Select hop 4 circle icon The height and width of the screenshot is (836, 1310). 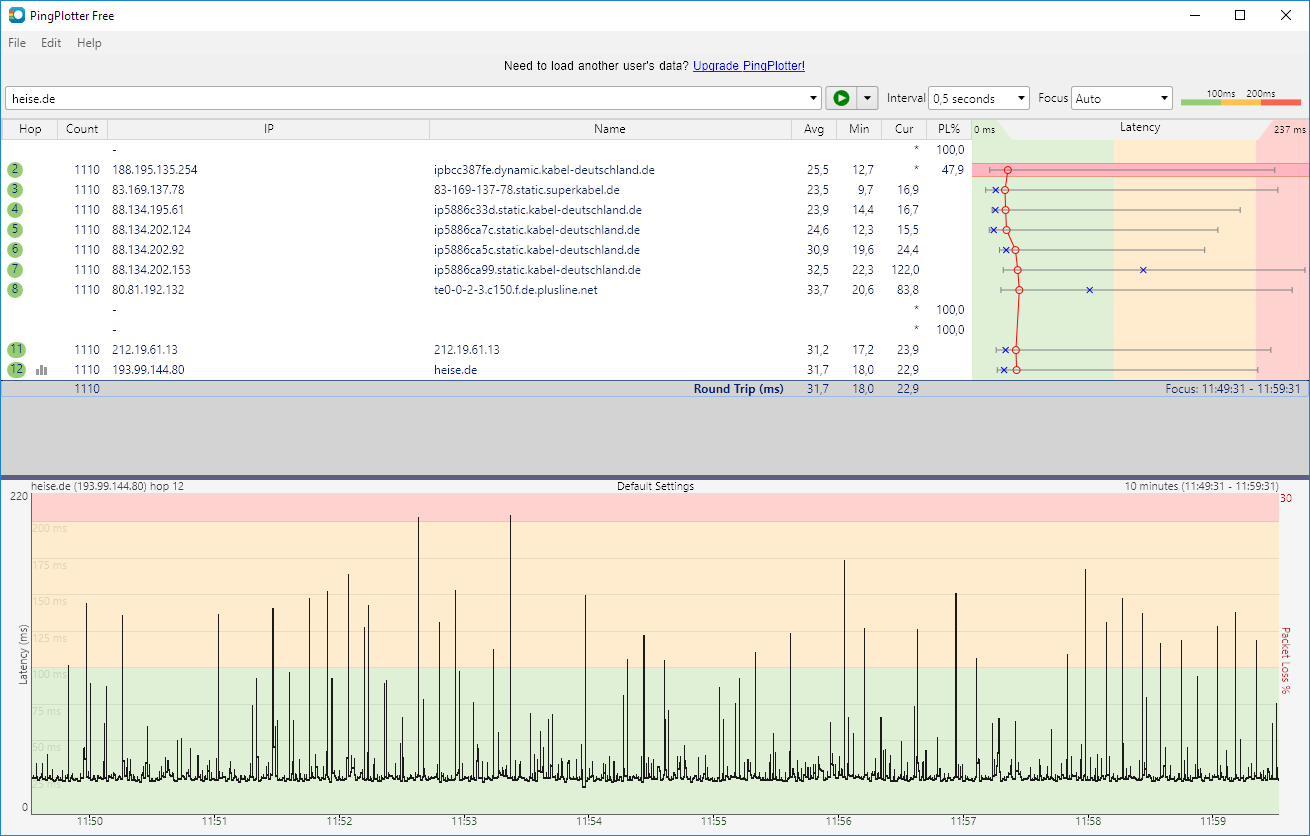(x=15, y=210)
